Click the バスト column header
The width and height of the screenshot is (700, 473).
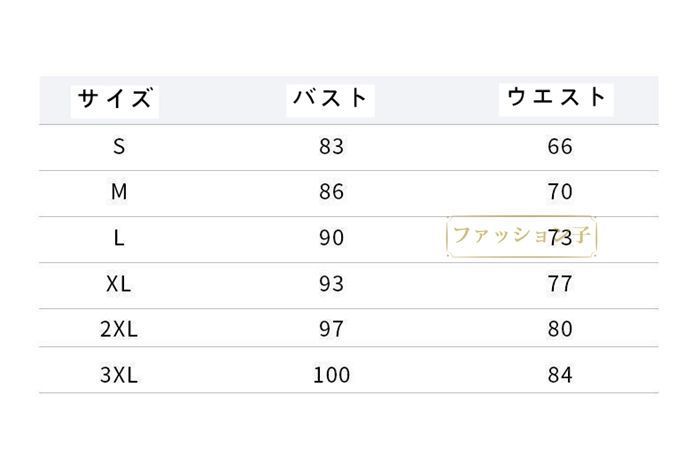point(331,98)
